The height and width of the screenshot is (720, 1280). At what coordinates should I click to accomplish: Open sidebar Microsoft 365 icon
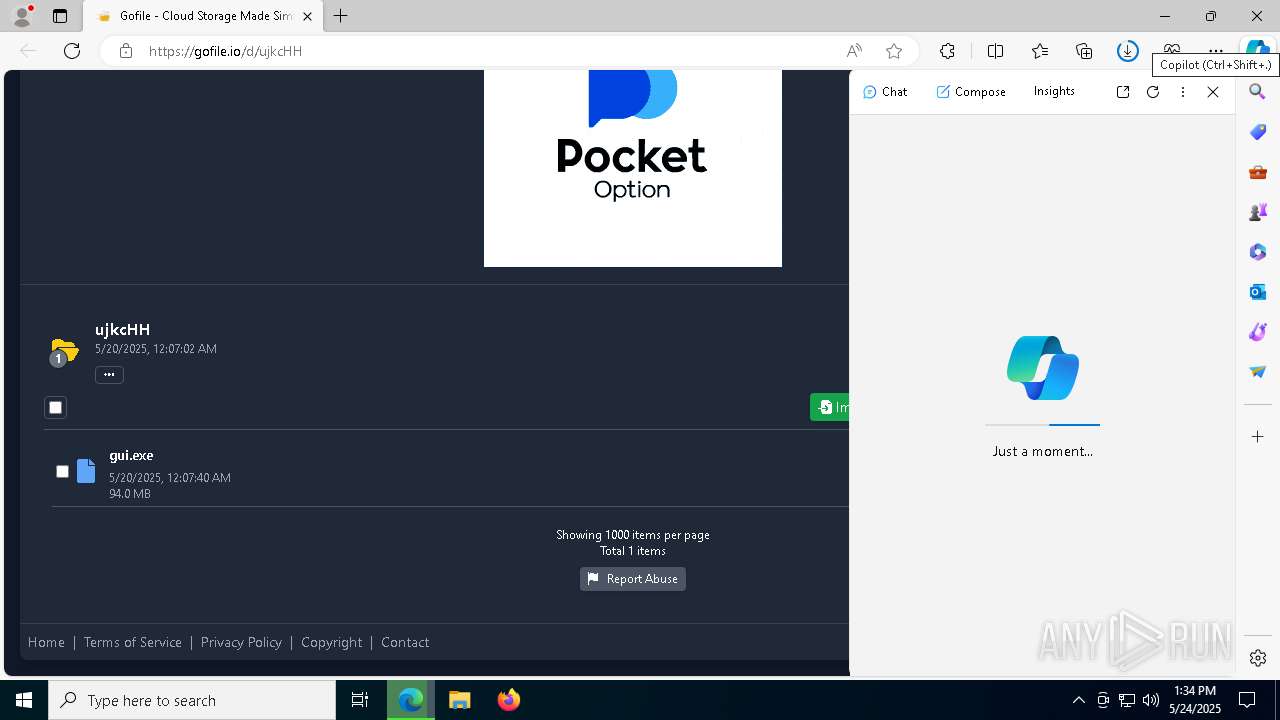pos(1258,252)
